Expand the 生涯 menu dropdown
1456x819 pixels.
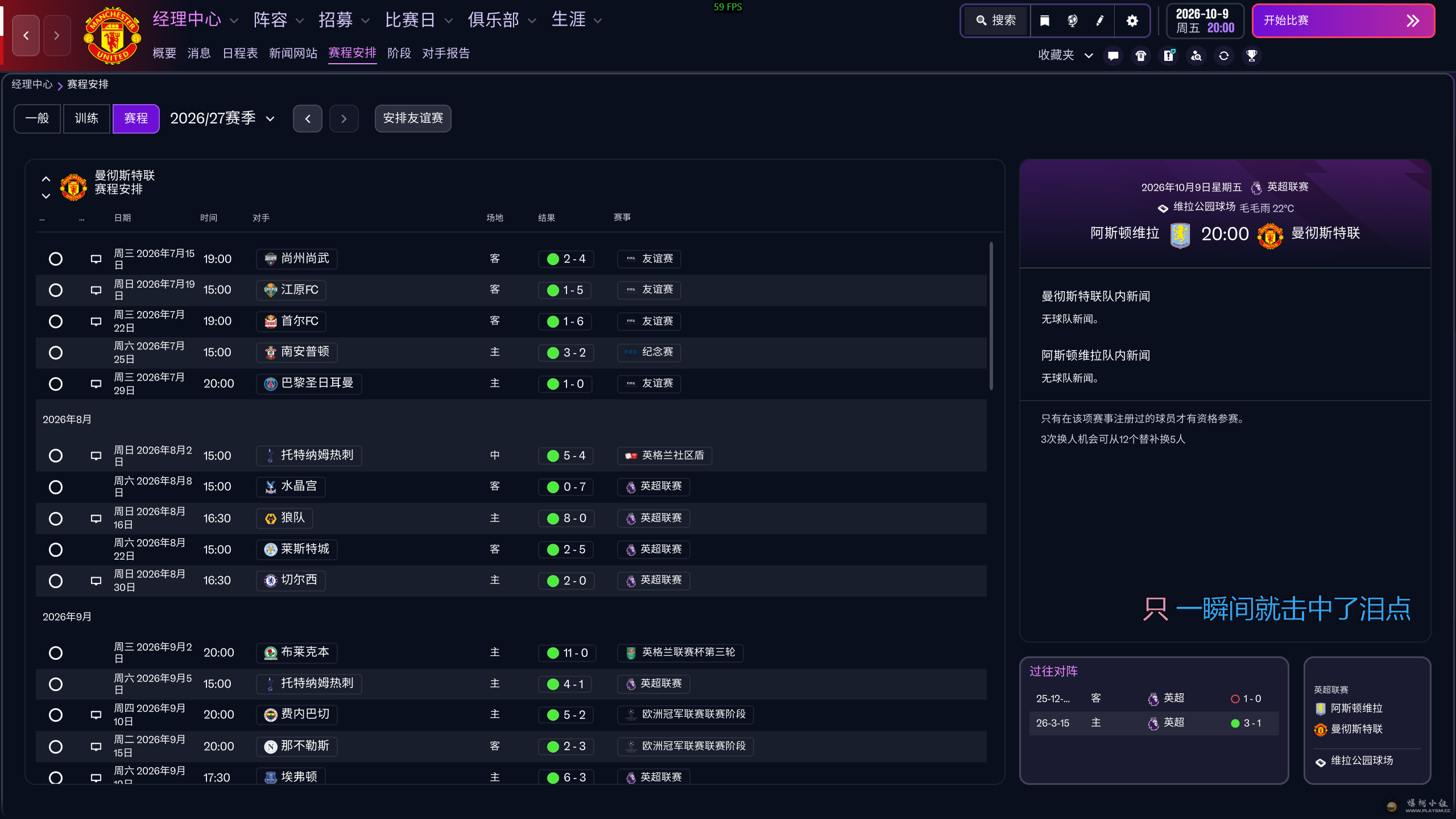point(598,21)
